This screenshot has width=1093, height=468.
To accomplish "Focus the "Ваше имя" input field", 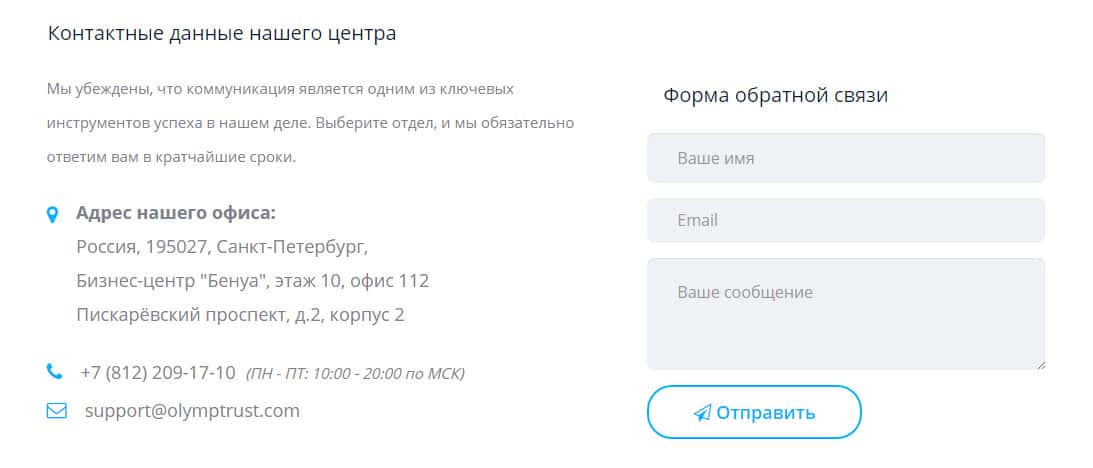I will (x=845, y=158).
